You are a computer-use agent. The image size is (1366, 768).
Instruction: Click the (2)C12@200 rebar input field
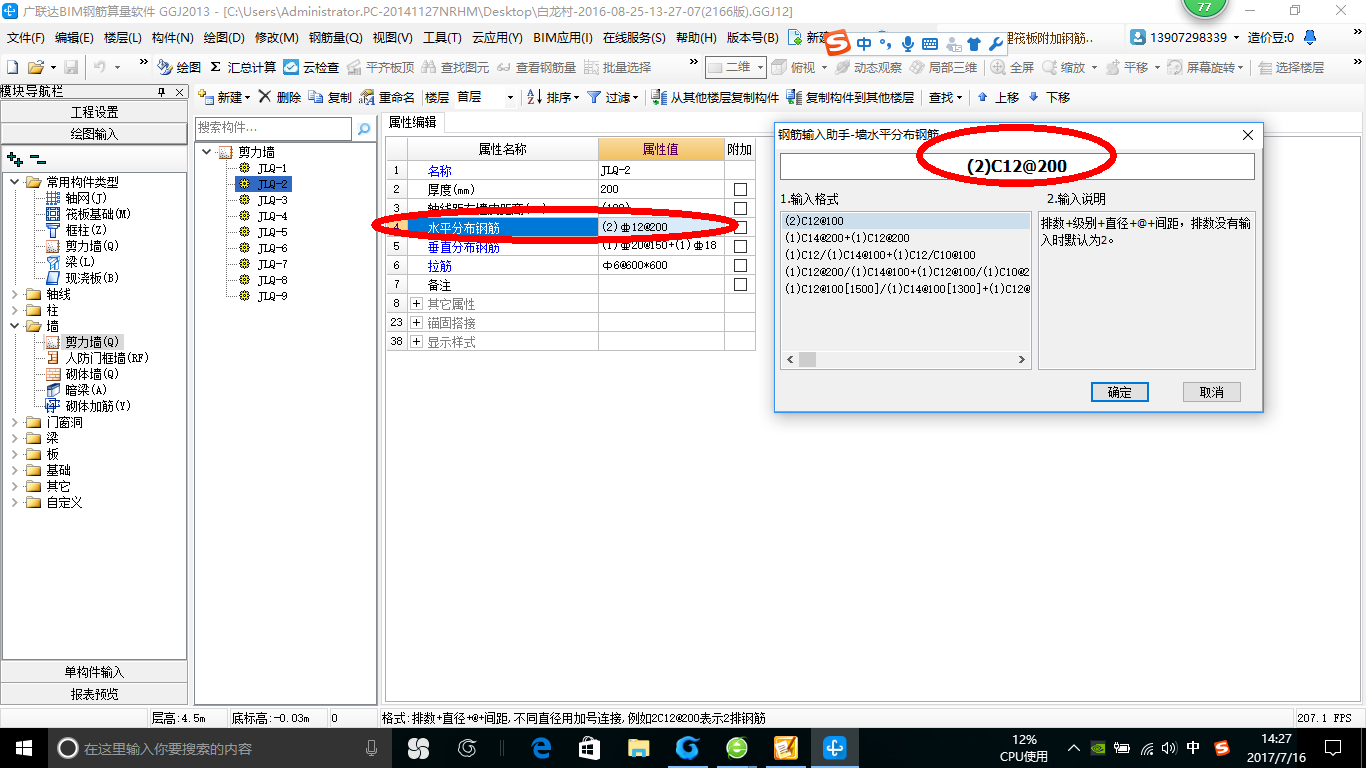(1017, 166)
